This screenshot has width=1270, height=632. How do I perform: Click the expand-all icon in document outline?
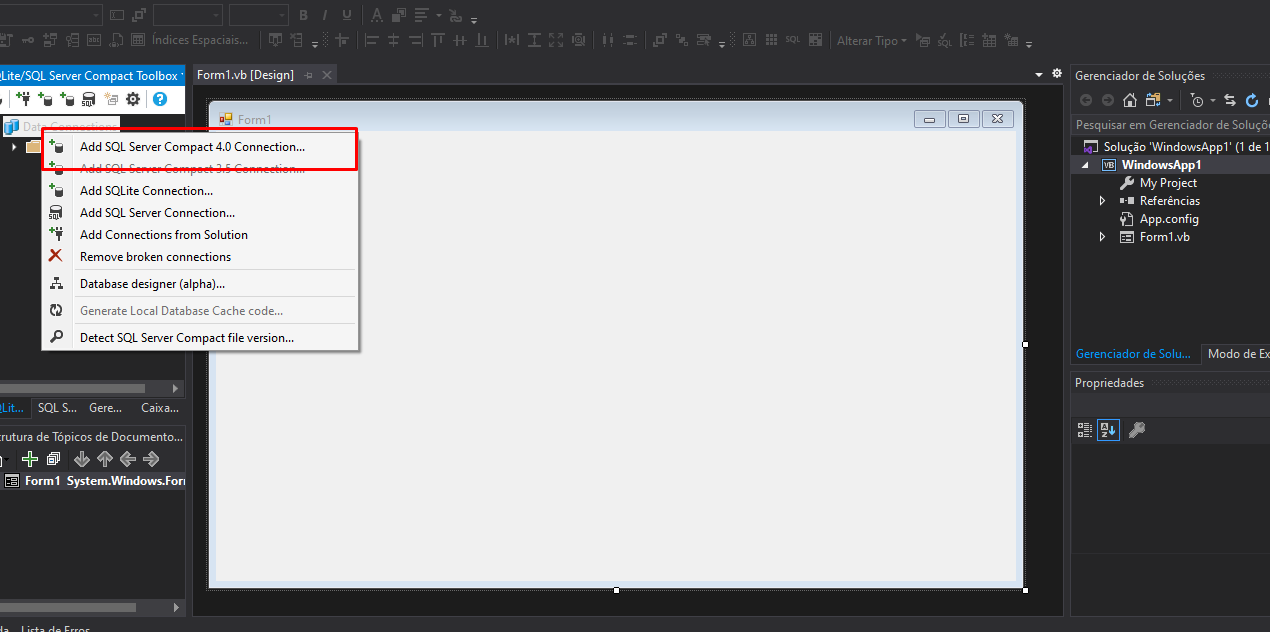click(54, 459)
